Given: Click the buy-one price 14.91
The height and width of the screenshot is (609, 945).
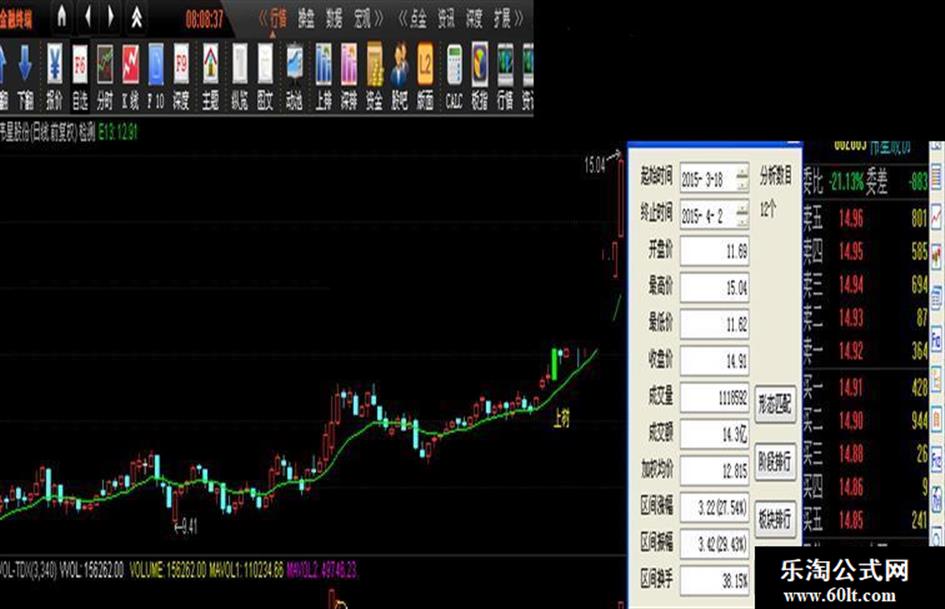Looking at the screenshot, I should pyautogui.click(x=851, y=387).
